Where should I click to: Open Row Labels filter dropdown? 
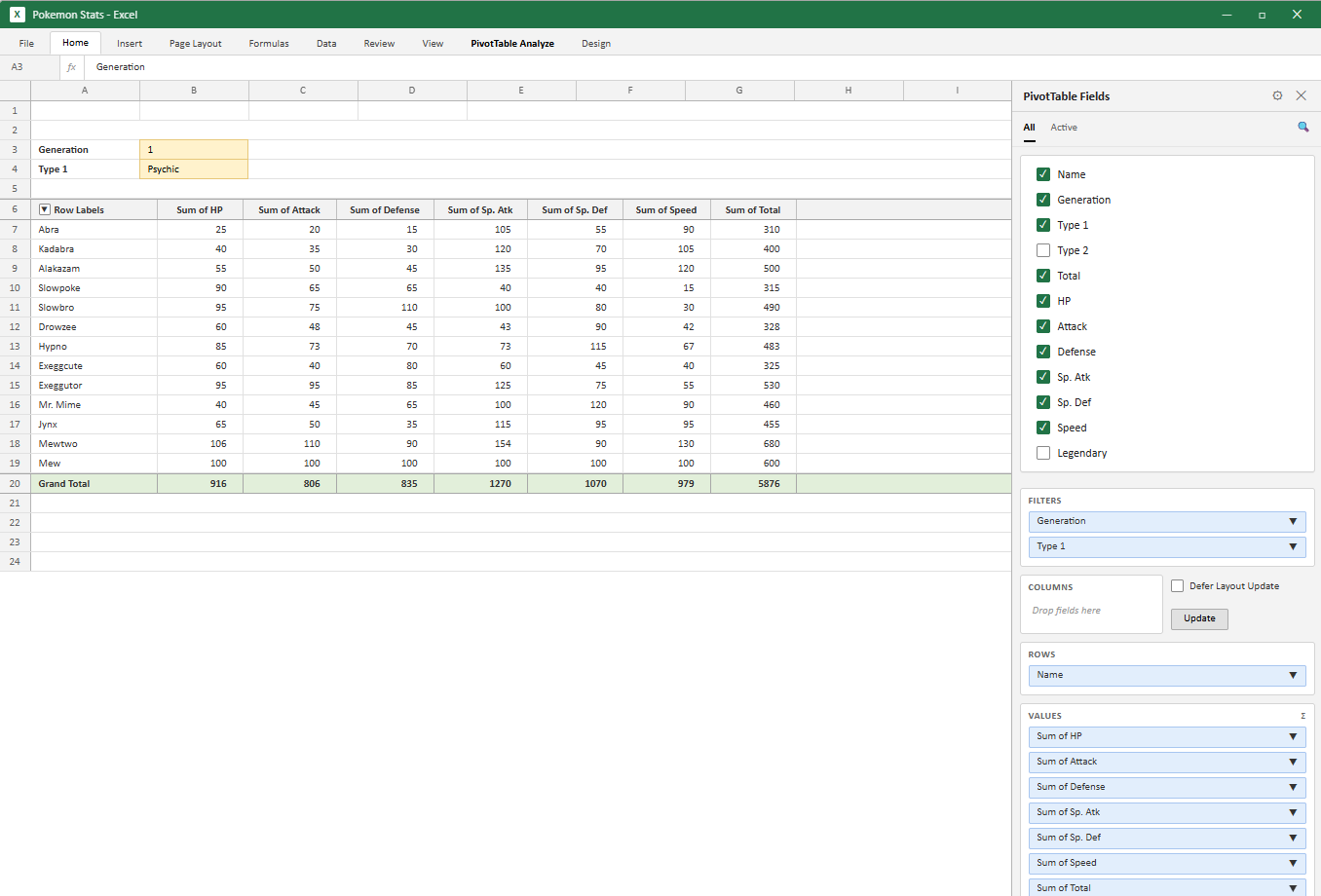[x=44, y=209]
